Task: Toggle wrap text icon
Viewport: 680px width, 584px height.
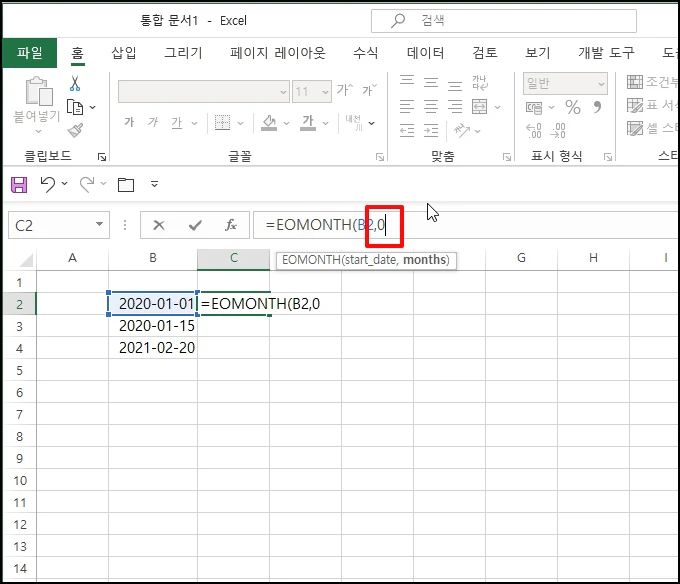Action: tap(480, 82)
